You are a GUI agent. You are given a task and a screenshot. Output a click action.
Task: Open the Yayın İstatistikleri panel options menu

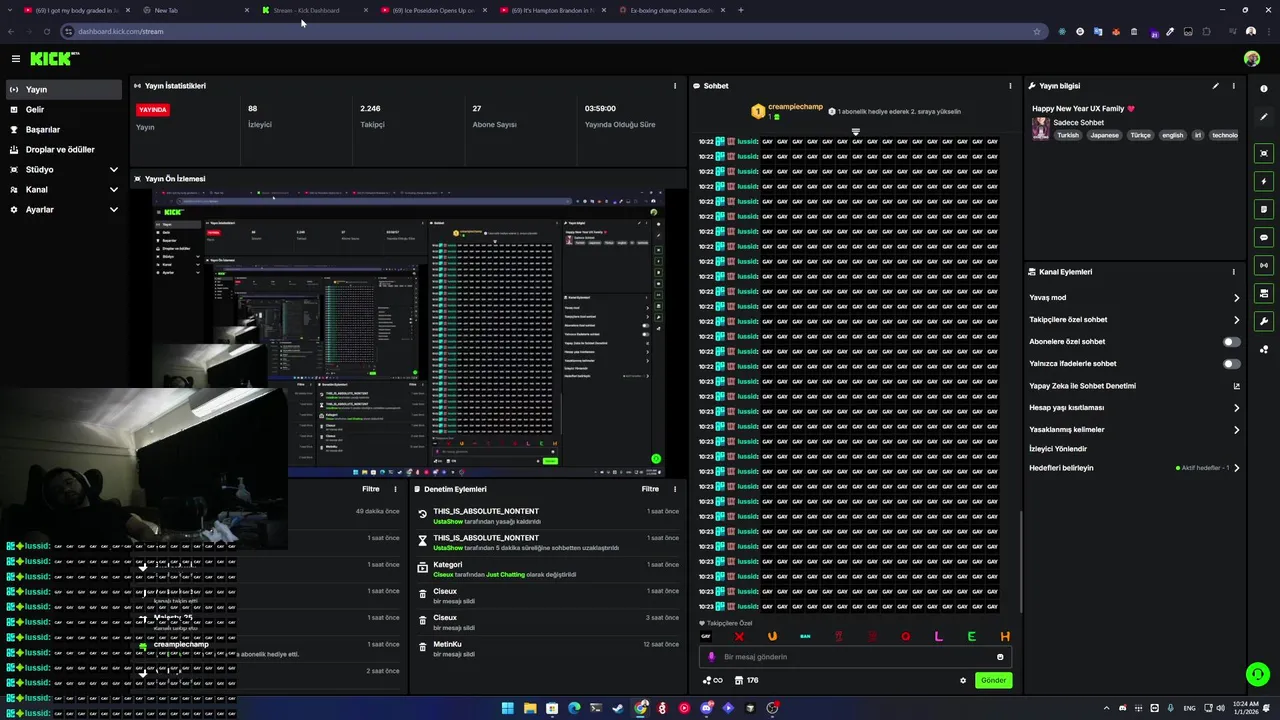[x=675, y=86]
